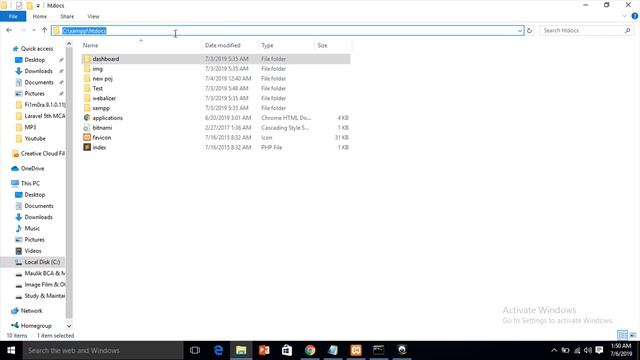Viewport: 640px width, 360px height.
Task: Refresh the htdocs folder view
Action: (x=529, y=31)
